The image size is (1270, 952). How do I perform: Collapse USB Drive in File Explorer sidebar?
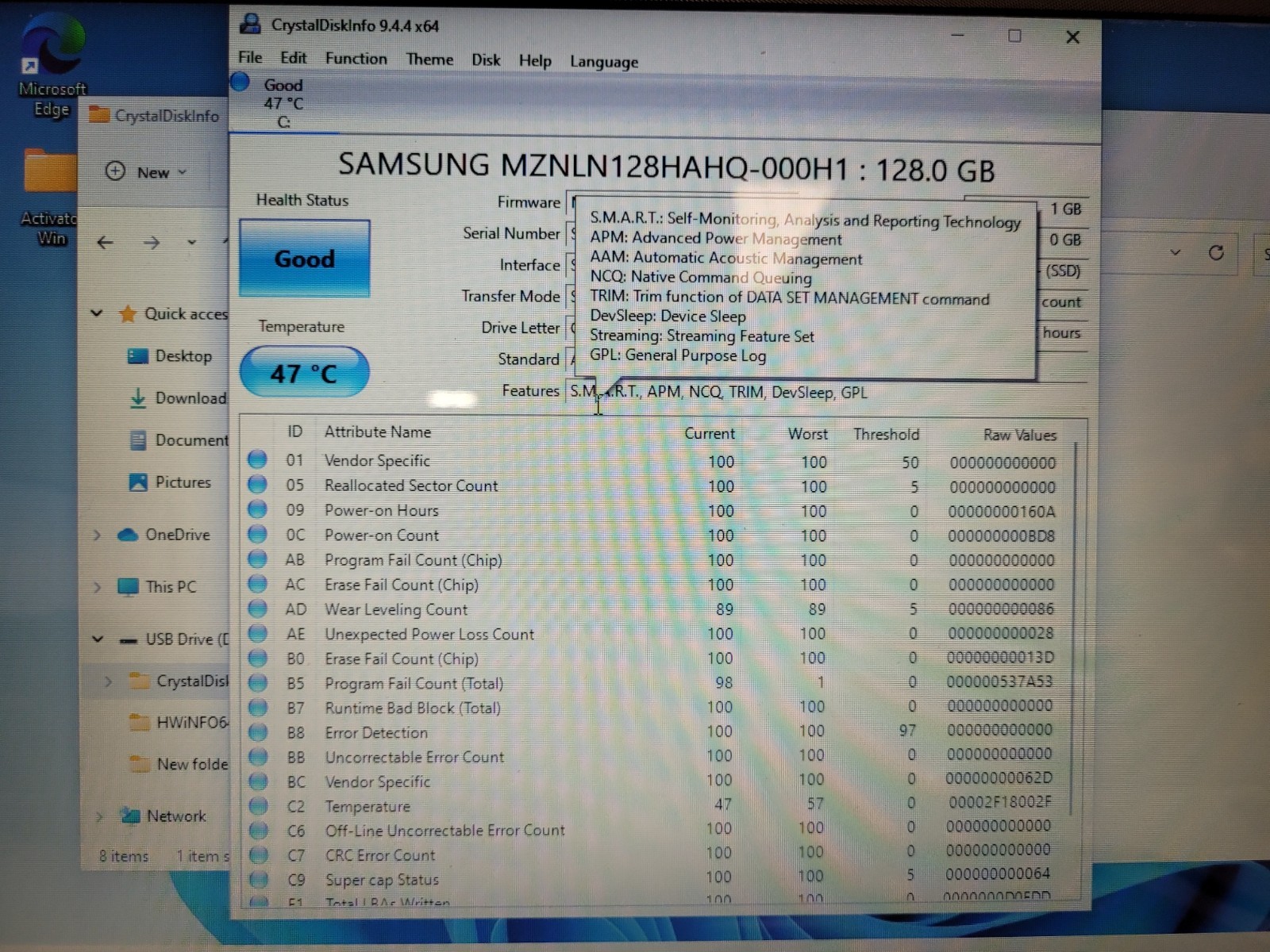tap(98, 639)
